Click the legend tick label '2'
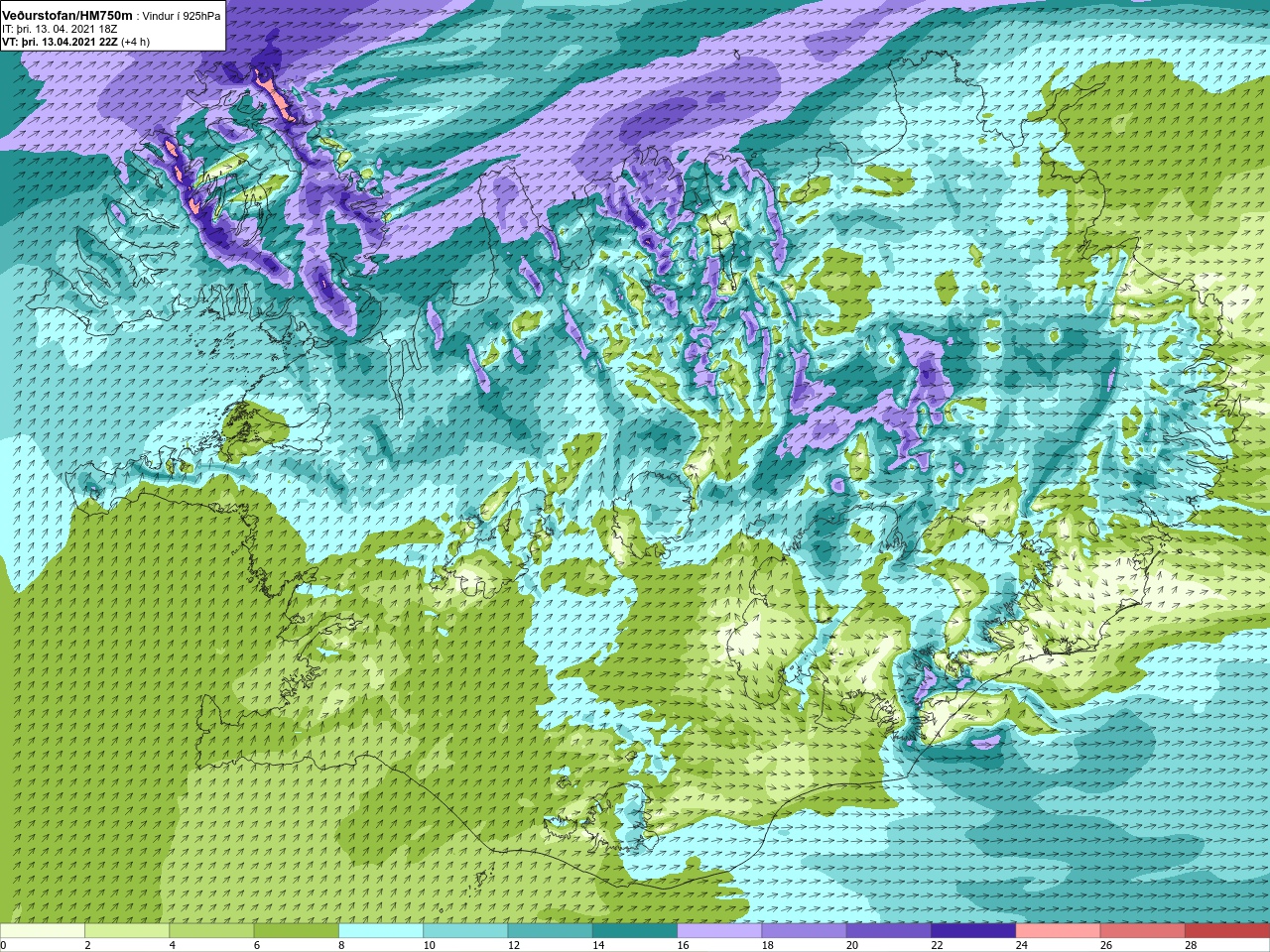 tap(87, 945)
